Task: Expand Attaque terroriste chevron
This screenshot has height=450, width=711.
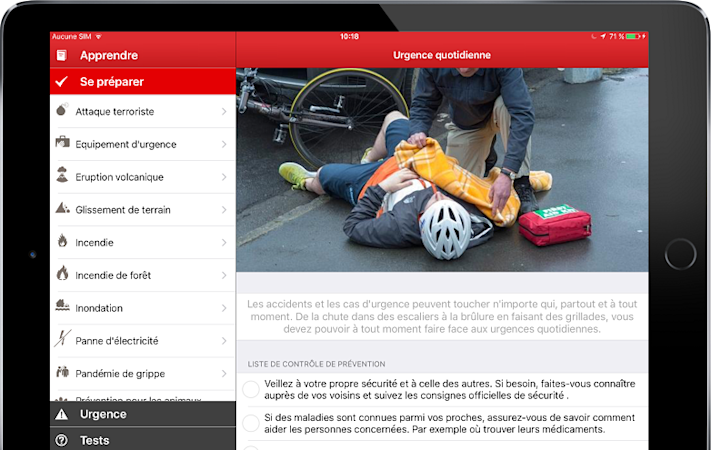Action: [x=224, y=111]
